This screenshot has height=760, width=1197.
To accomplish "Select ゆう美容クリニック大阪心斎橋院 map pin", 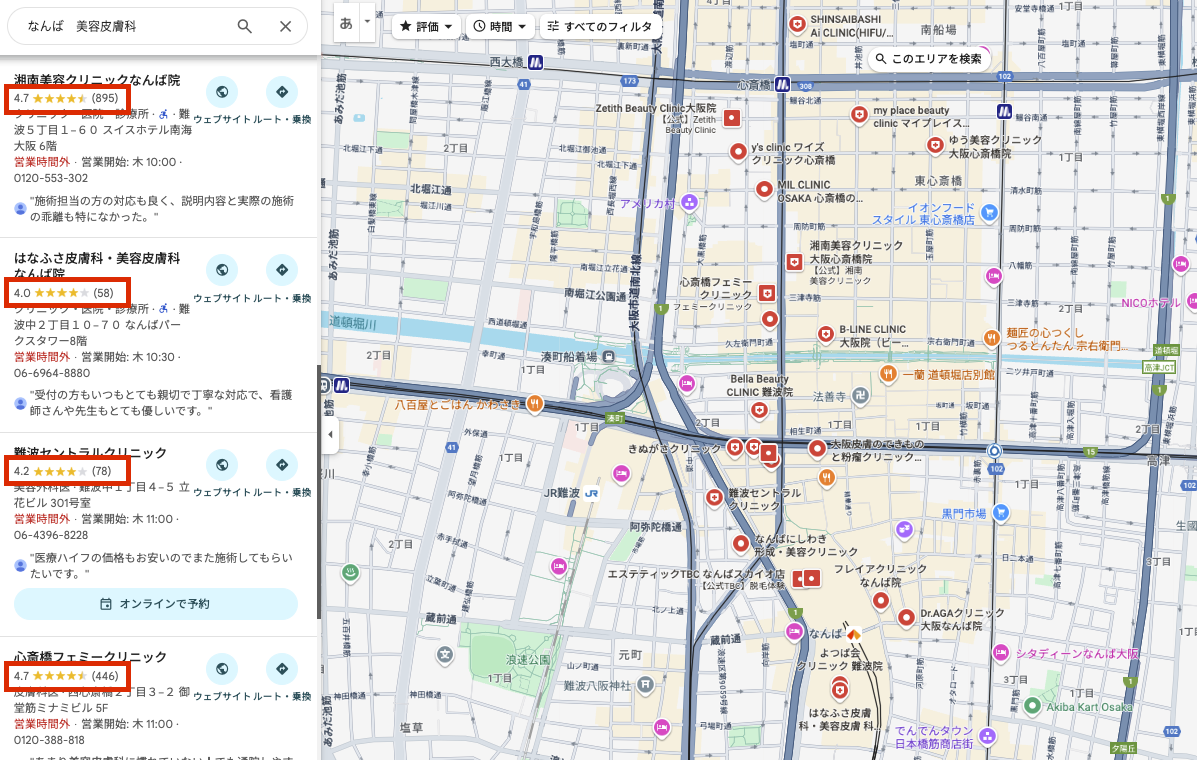I will coord(935,145).
